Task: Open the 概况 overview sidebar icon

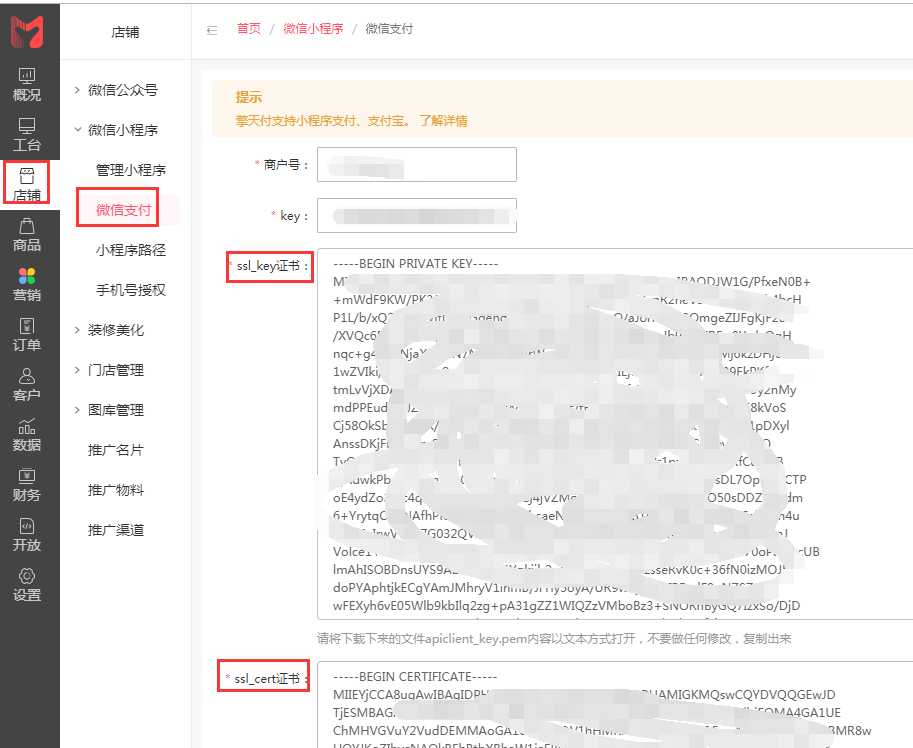Action: [27, 85]
